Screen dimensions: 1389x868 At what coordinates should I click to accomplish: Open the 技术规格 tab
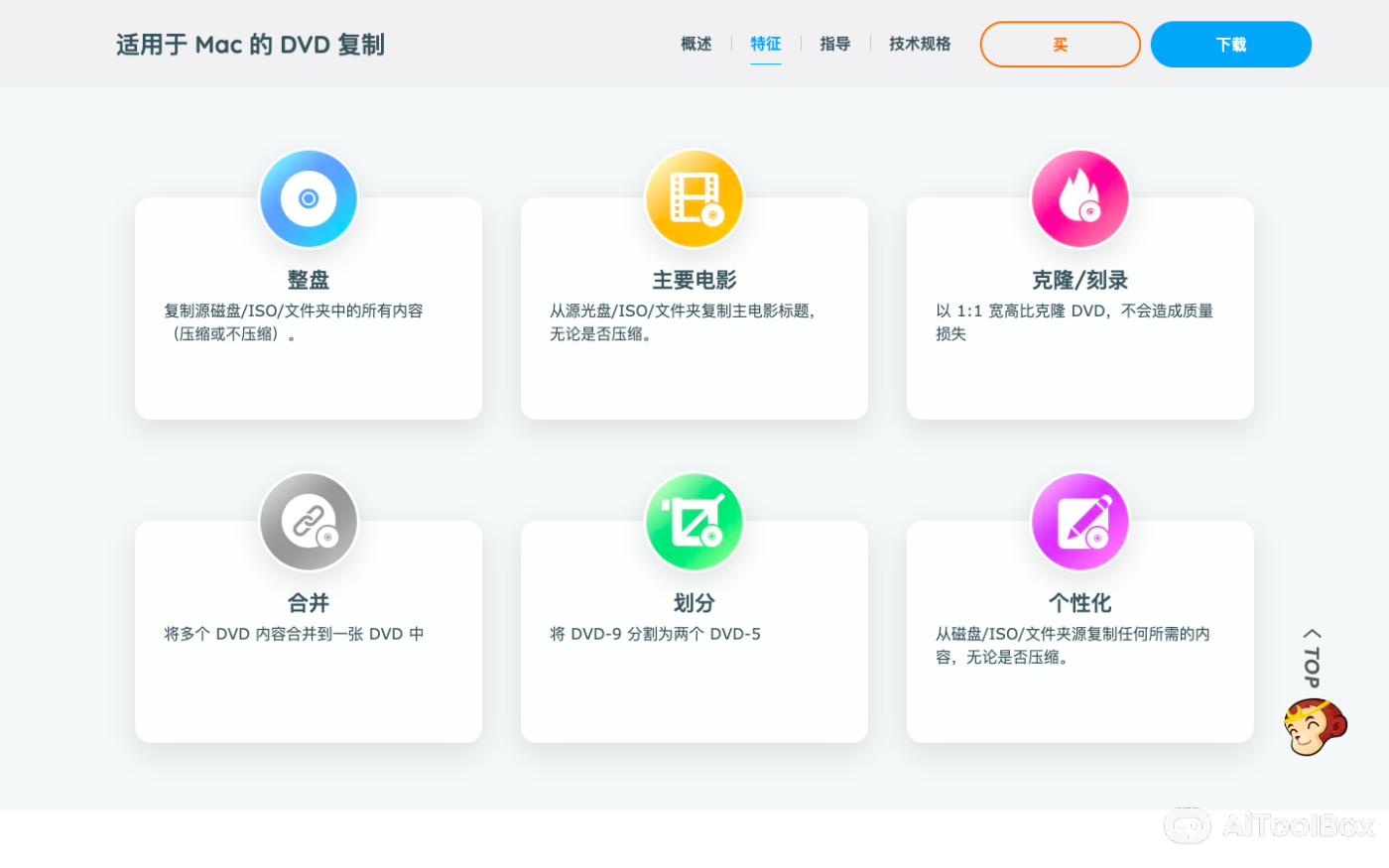919,44
